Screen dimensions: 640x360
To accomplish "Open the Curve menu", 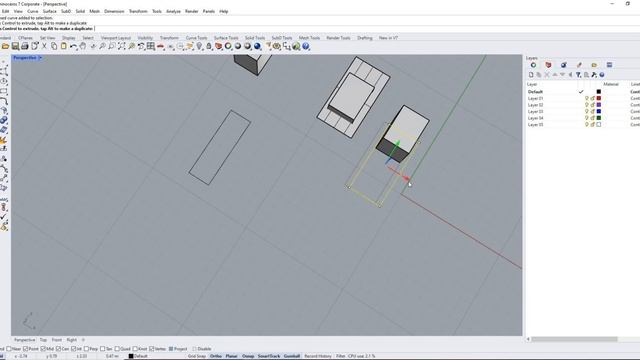I will 33,11.
